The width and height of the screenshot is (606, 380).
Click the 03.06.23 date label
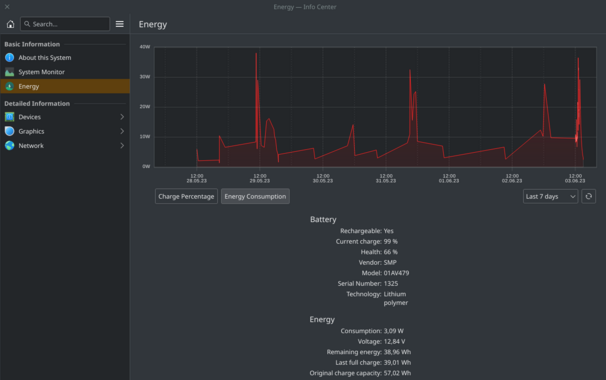(575, 181)
